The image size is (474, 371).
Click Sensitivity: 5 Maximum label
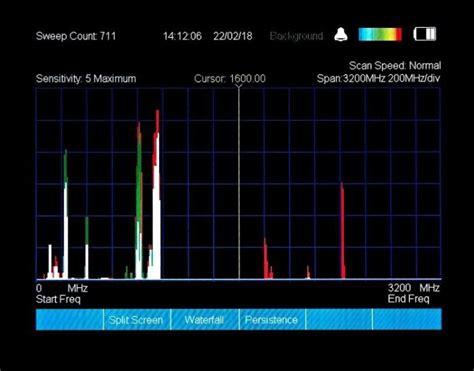(x=86, y=79)
